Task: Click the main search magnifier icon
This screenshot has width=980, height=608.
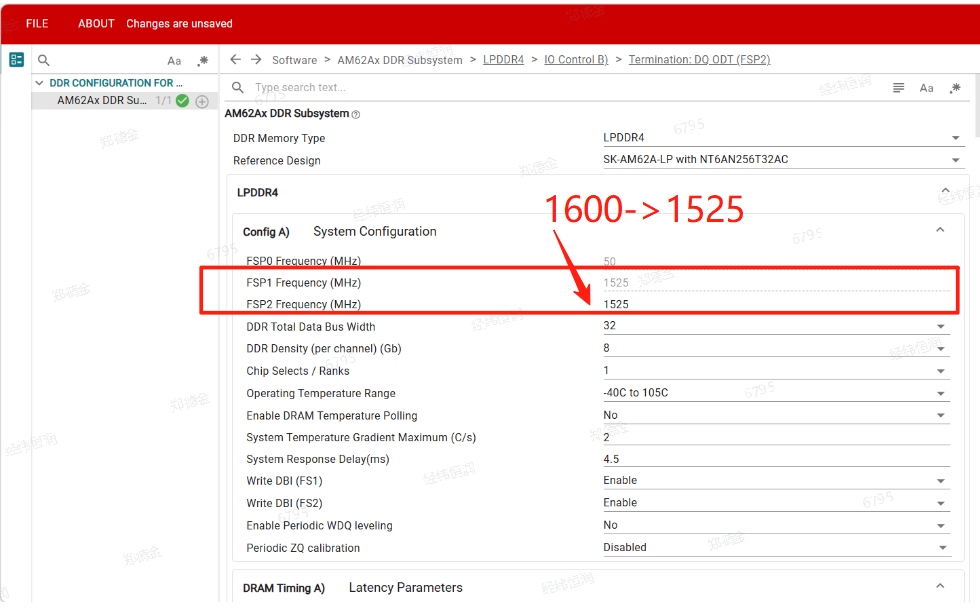Action: pyautogui.click(x=238, y=87)
